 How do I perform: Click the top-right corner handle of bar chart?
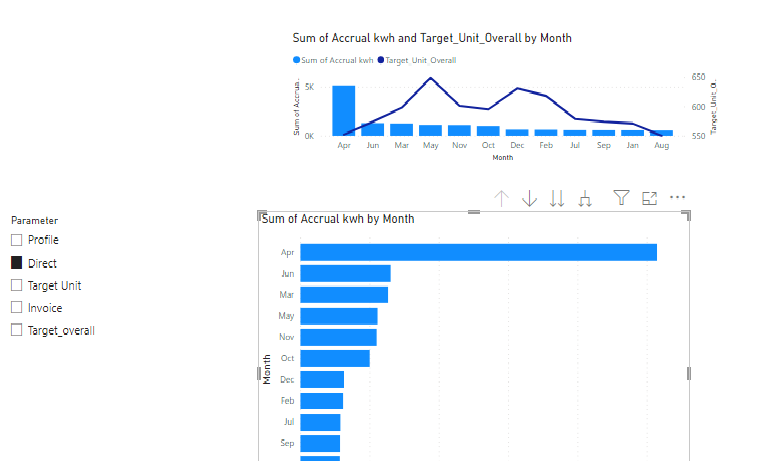point(686,216)
